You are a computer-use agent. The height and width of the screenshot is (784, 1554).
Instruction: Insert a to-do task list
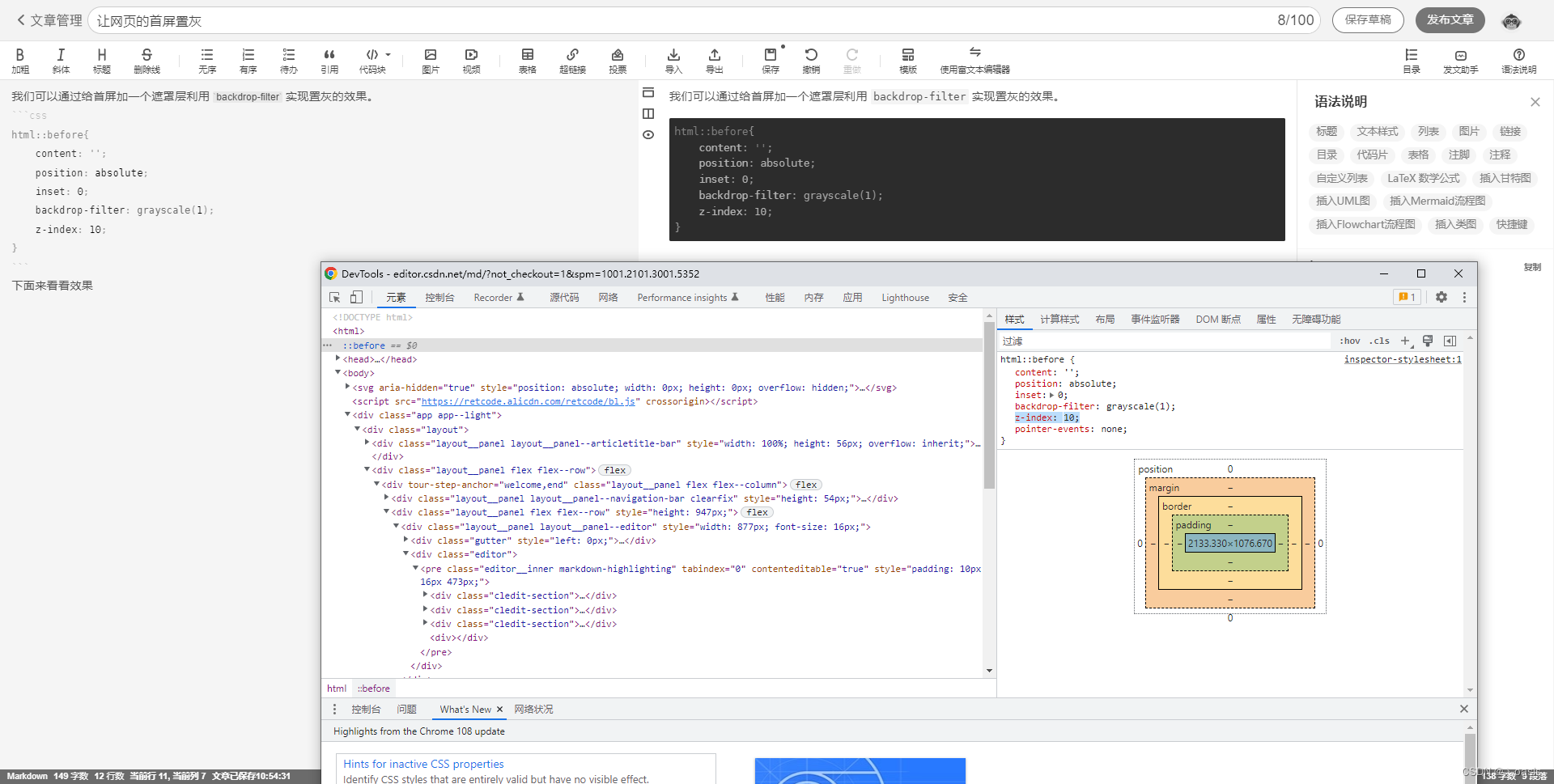[x=288, y=60]
